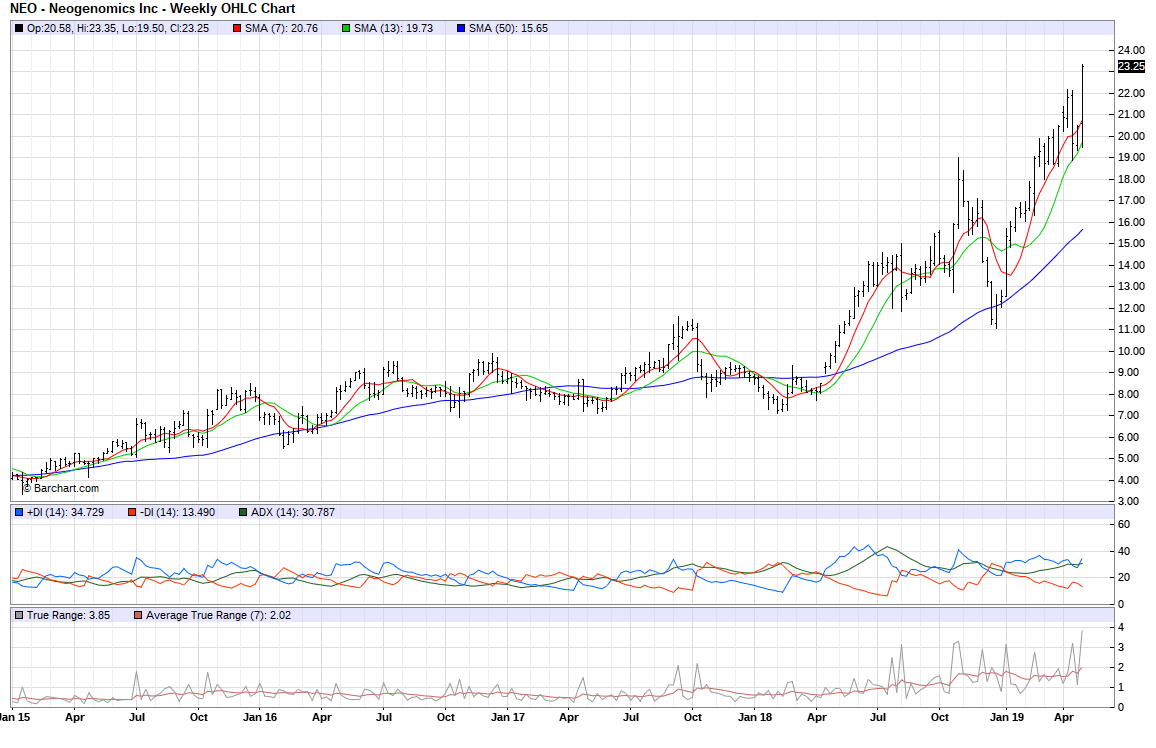Click the 23.25 current price tag
This screenshot has width=1156, height=748.
click(x=1131, y=67)
